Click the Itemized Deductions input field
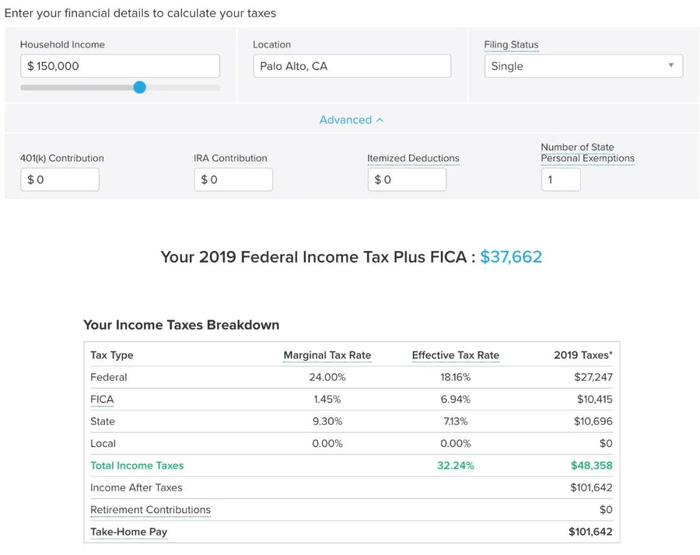This screenshot has width=700, height=555. click(406, 180)
